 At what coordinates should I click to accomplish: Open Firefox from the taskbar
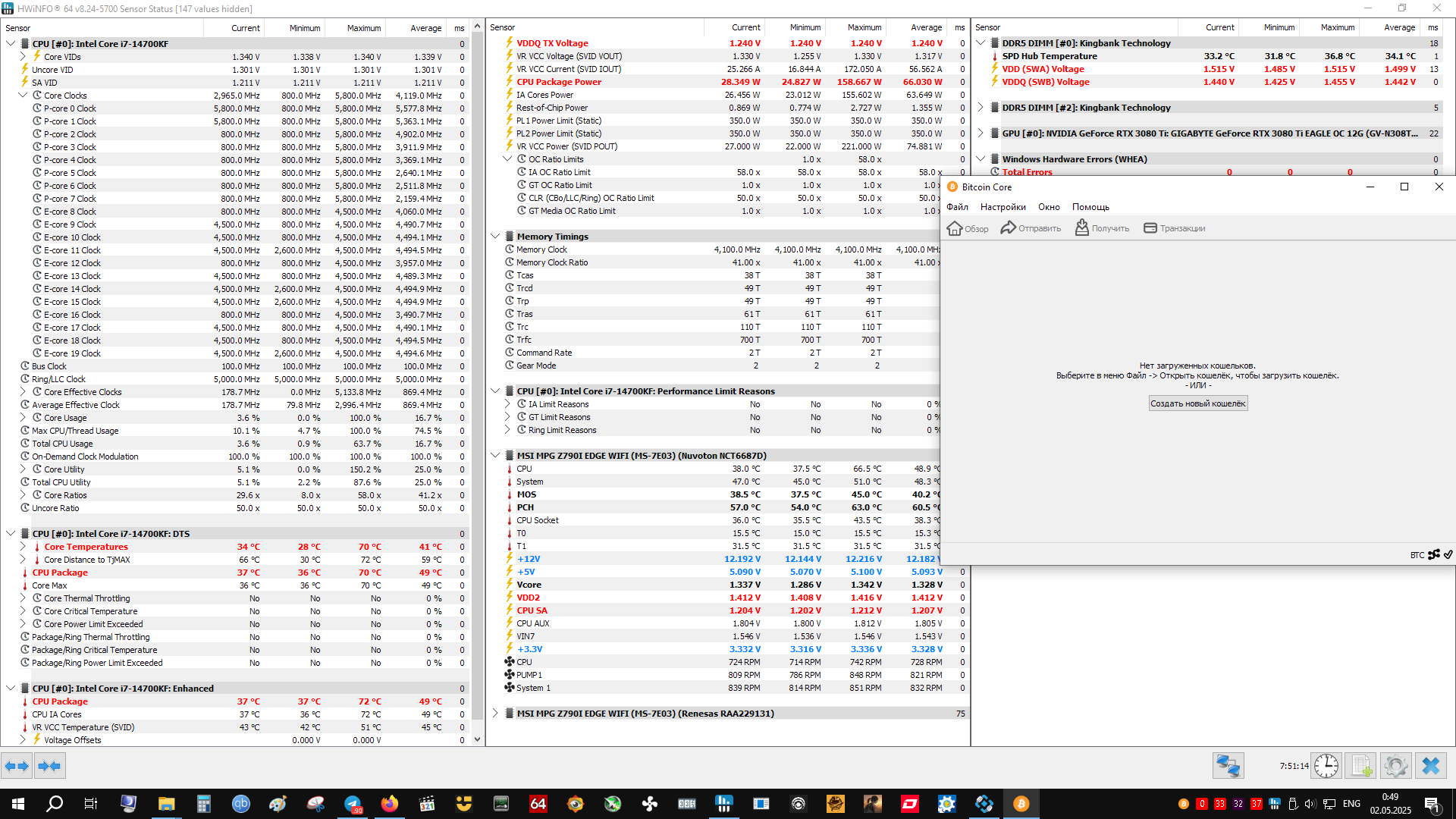point(390,804)
